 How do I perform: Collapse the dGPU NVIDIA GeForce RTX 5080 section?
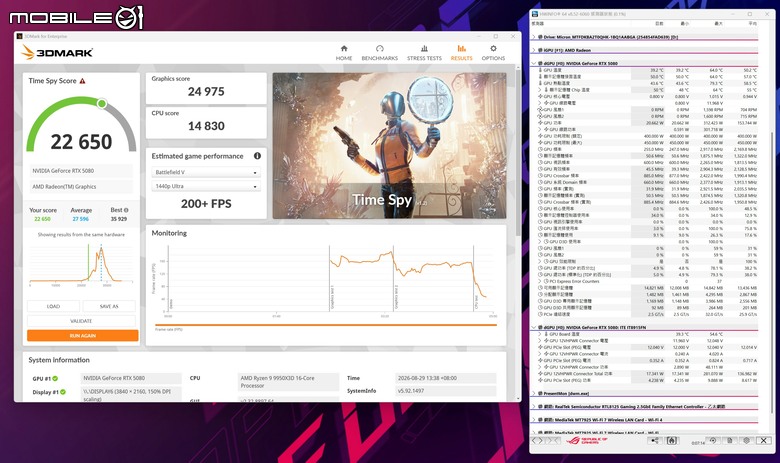coord(534,64)
